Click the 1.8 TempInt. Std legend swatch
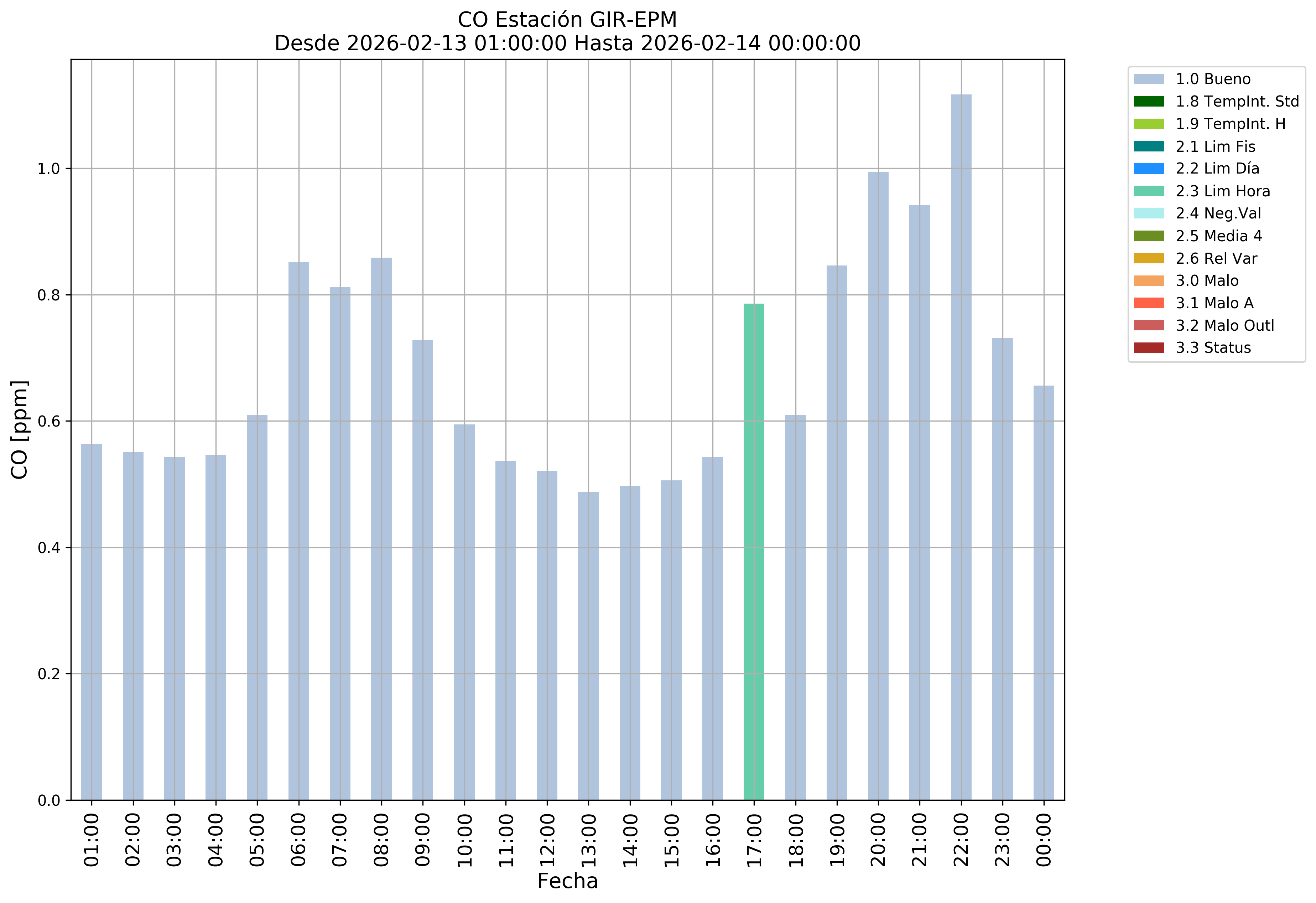1316x903 pixels. (x=1148, y=102)
